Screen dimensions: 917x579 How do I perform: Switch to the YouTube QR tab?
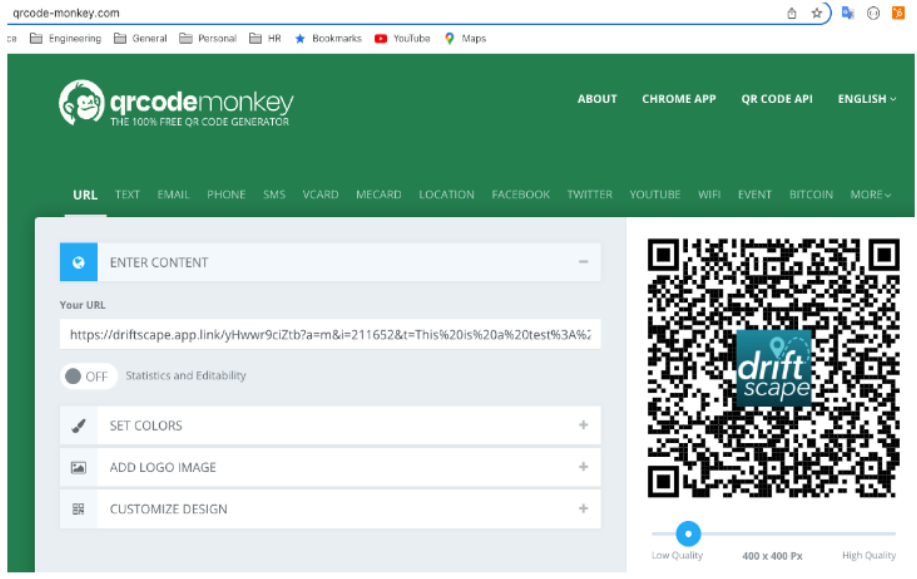(x=655, y=195)
